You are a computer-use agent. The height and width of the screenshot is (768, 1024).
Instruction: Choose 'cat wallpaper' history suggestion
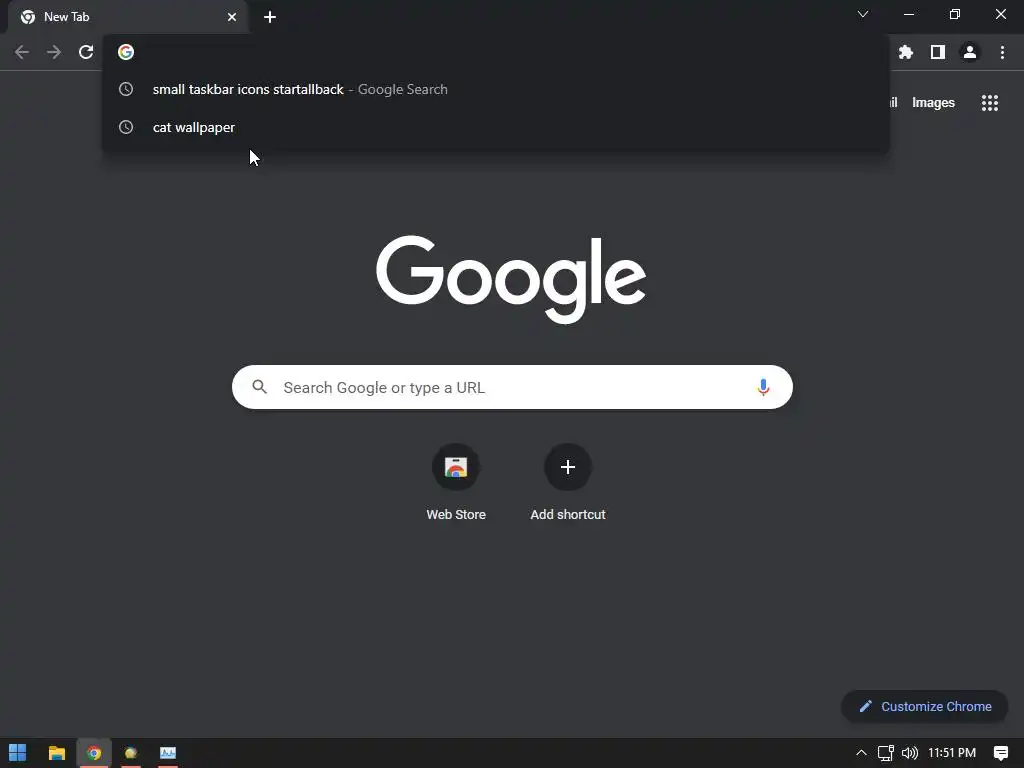(496, 127)
